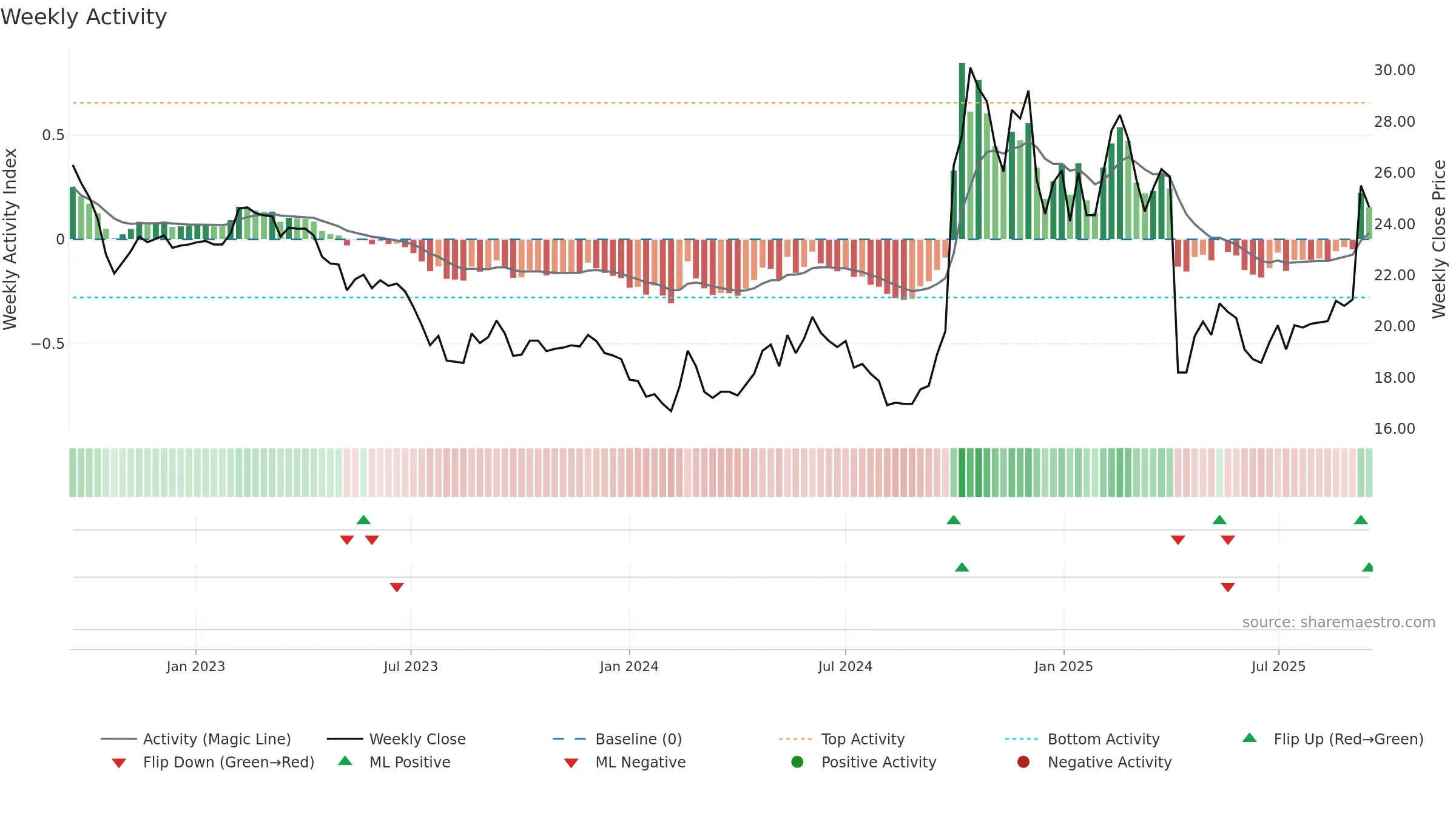Viewport: 1456px width, 819px height.
Task: Click the tallest green activity bar near Oct 2024
Action: [x=962, y=151]
